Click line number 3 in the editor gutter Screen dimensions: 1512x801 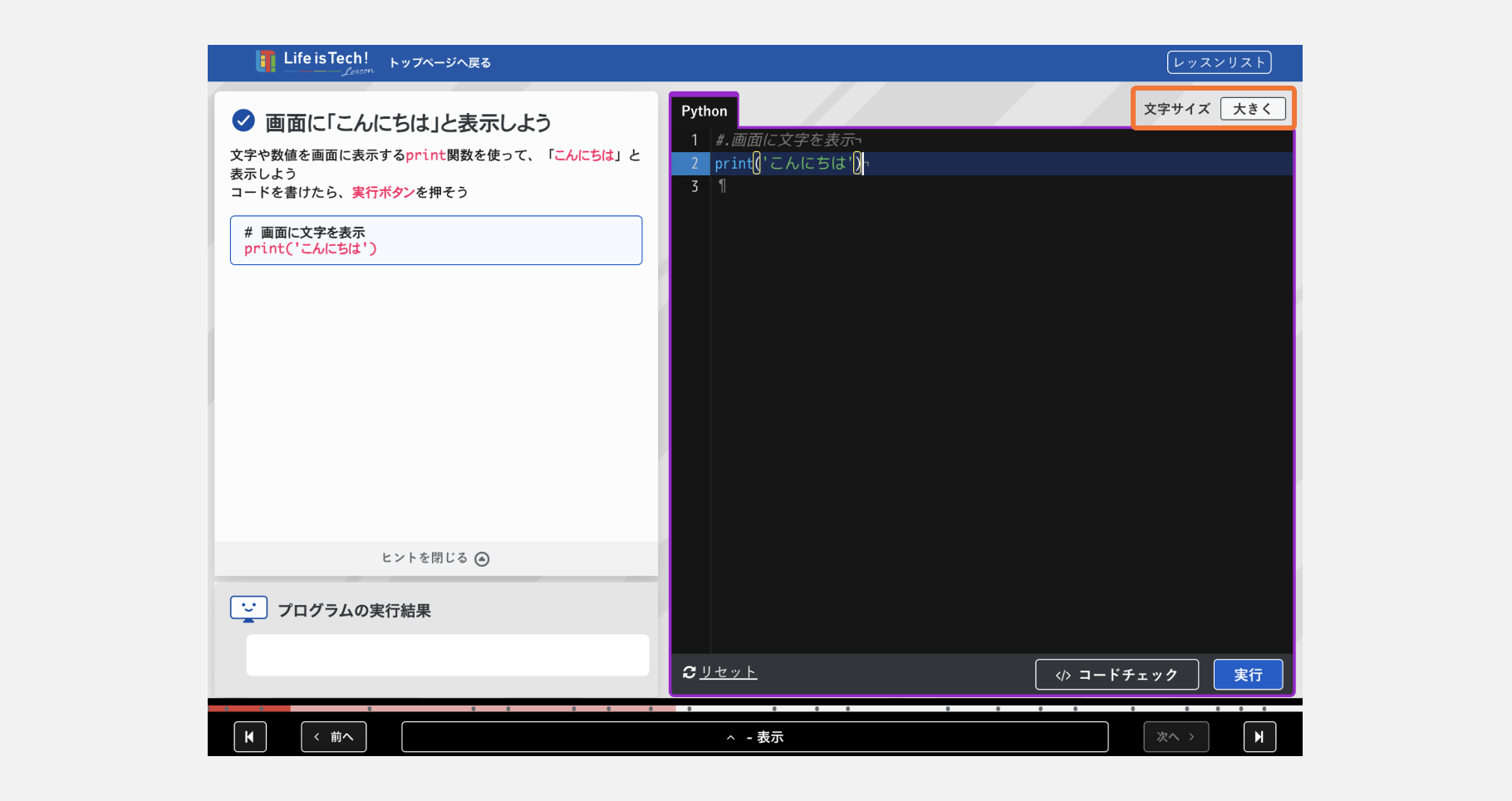click(695, 187)
